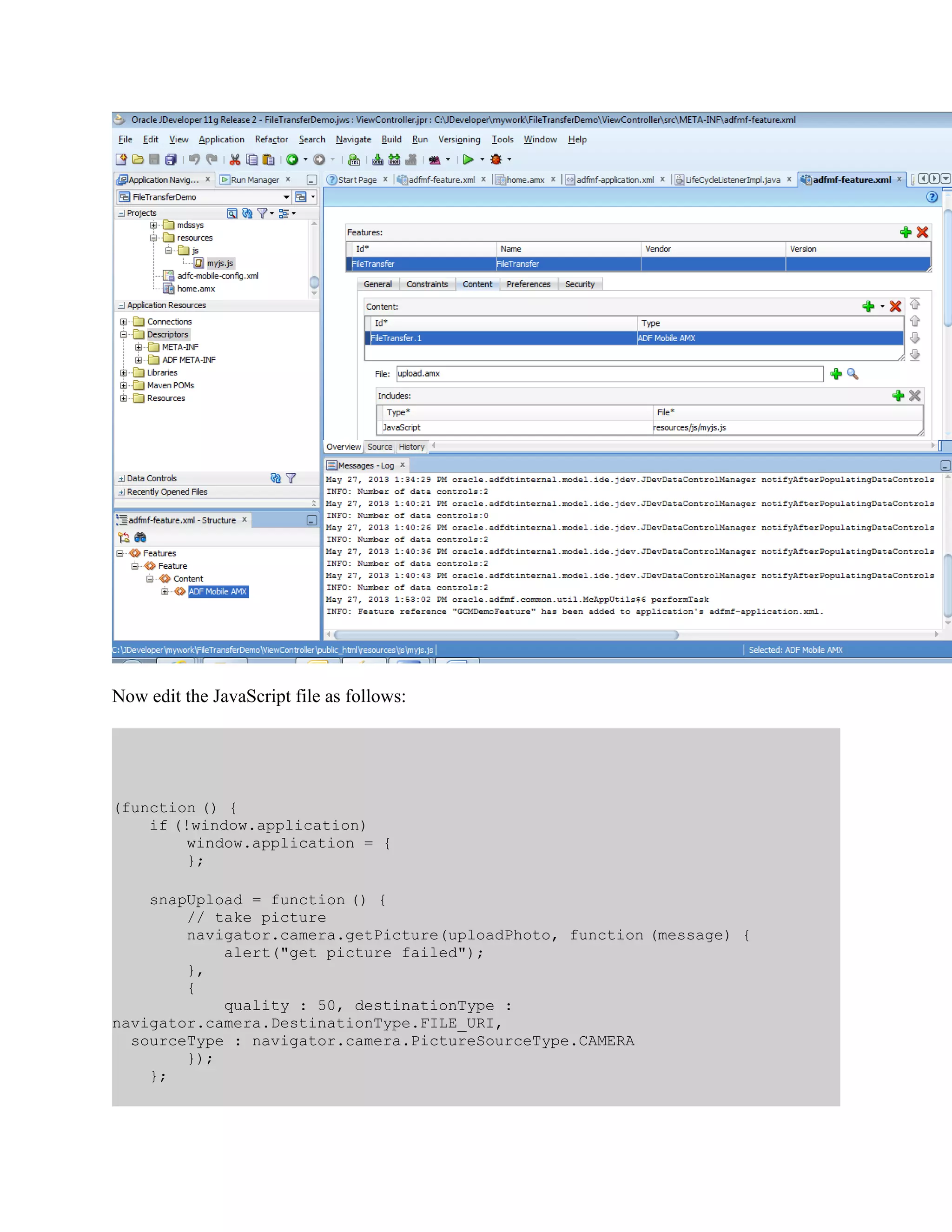Click the SQL worksheet toolbar icon
Image resolution: width=952 pixels, height=1232 pixels.
pyautogui.click(x=354, y=159)
